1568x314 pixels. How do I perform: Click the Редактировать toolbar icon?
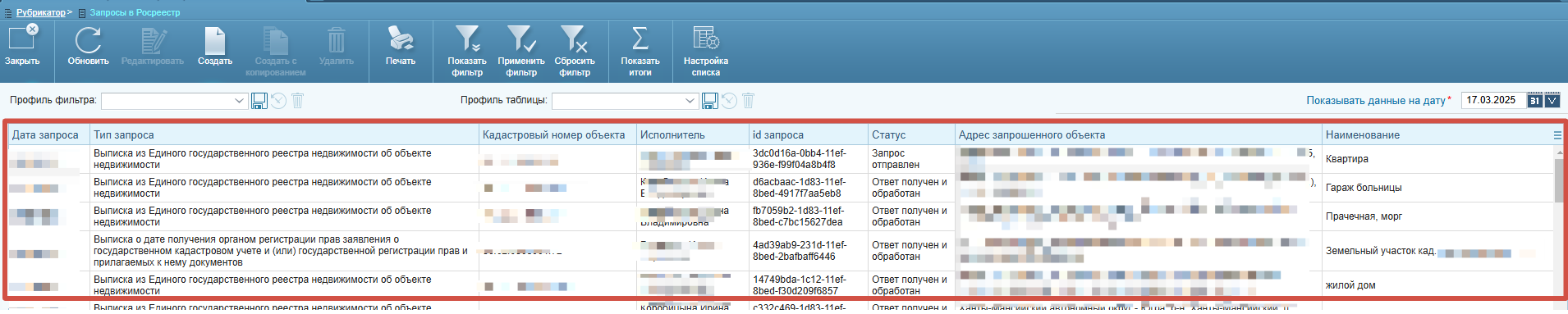(x=153, y=40)
